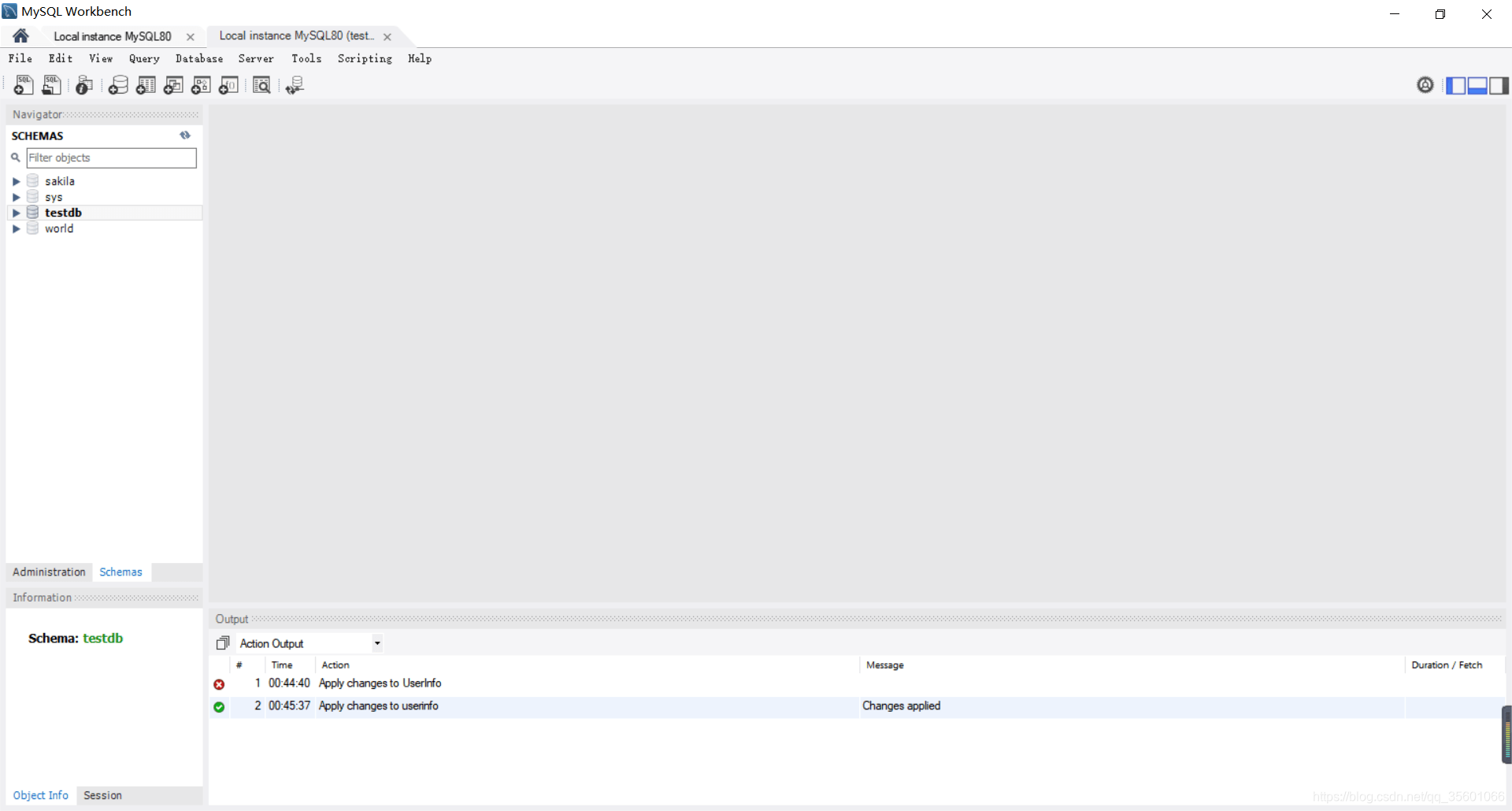Create a new SQL tab icon
This screenshot has width=1512, height=811.
click(24, 85)
